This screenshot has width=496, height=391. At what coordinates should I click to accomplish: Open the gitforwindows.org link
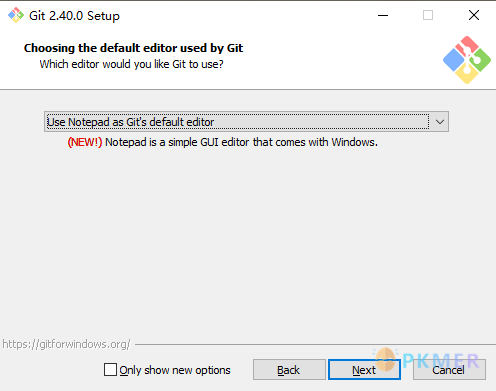(66, 344)
